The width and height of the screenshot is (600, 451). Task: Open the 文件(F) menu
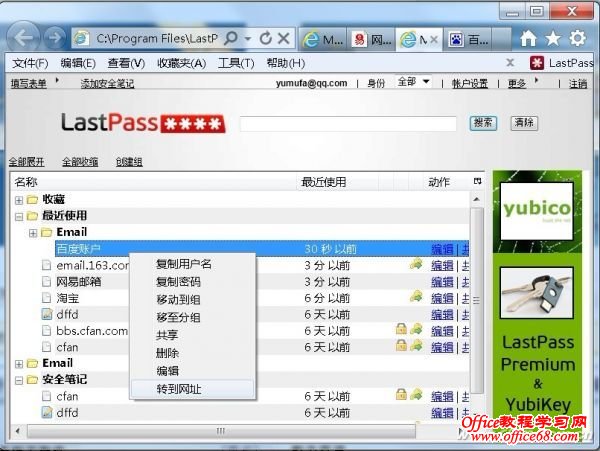point(30,63)
